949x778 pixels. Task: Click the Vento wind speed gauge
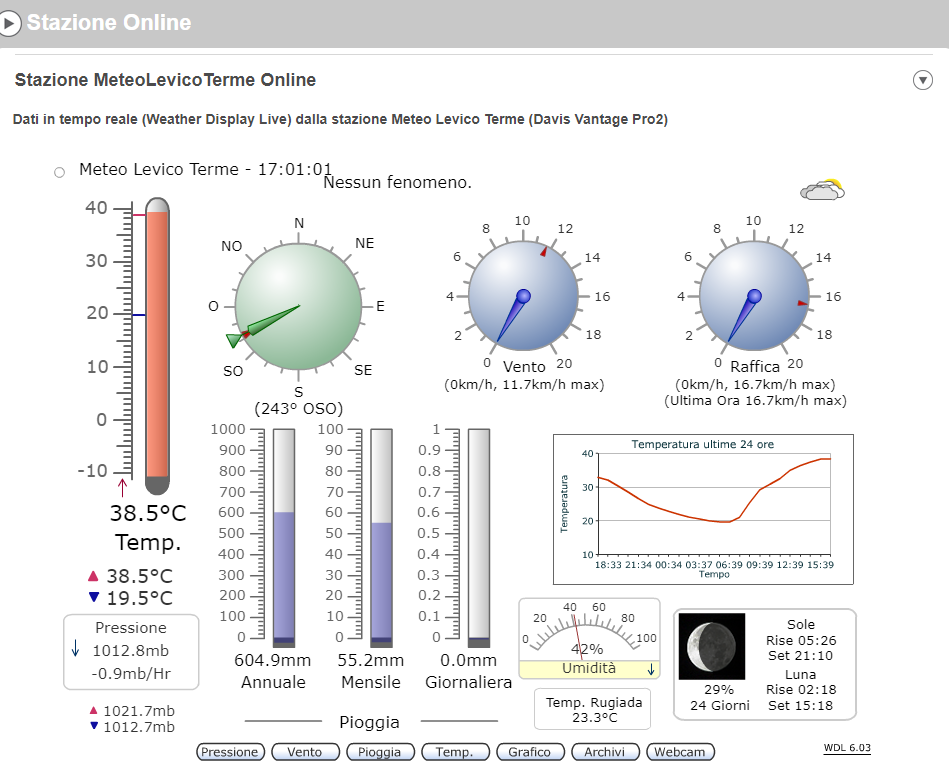tap(524, 296)
